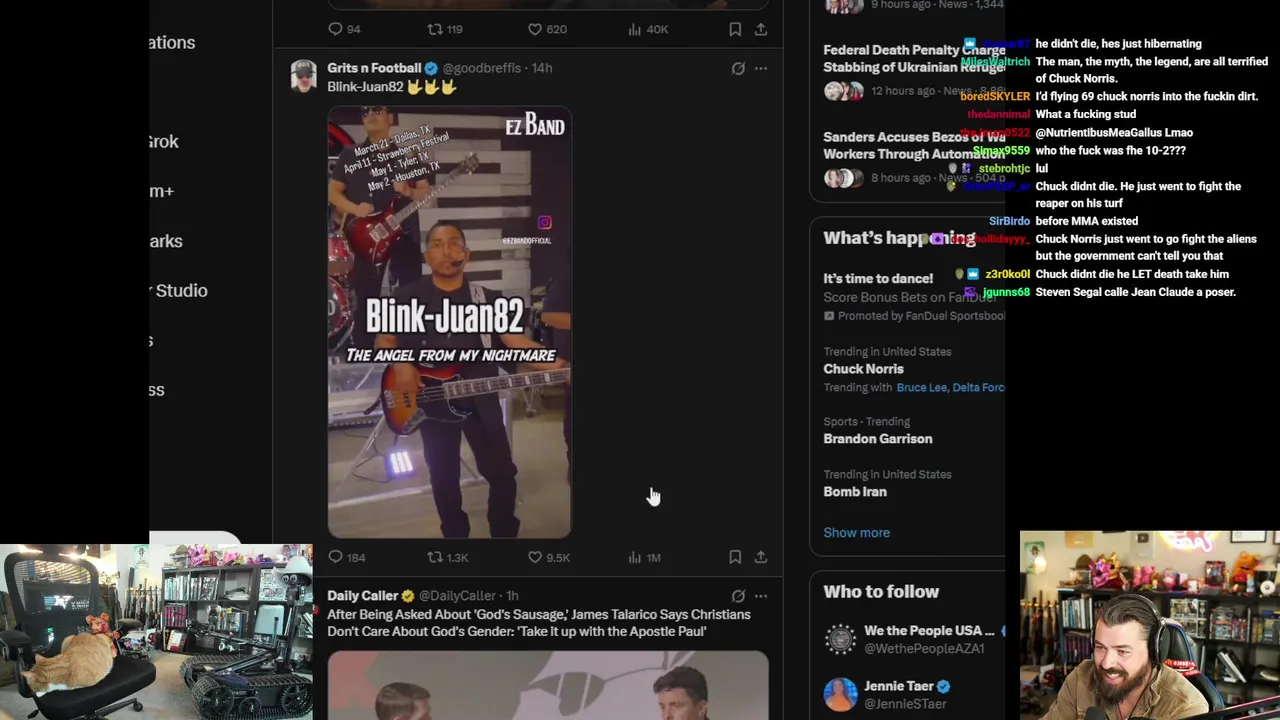Open more options for Grits n Football post
The image size is (1280, 720).
[761, 68]
